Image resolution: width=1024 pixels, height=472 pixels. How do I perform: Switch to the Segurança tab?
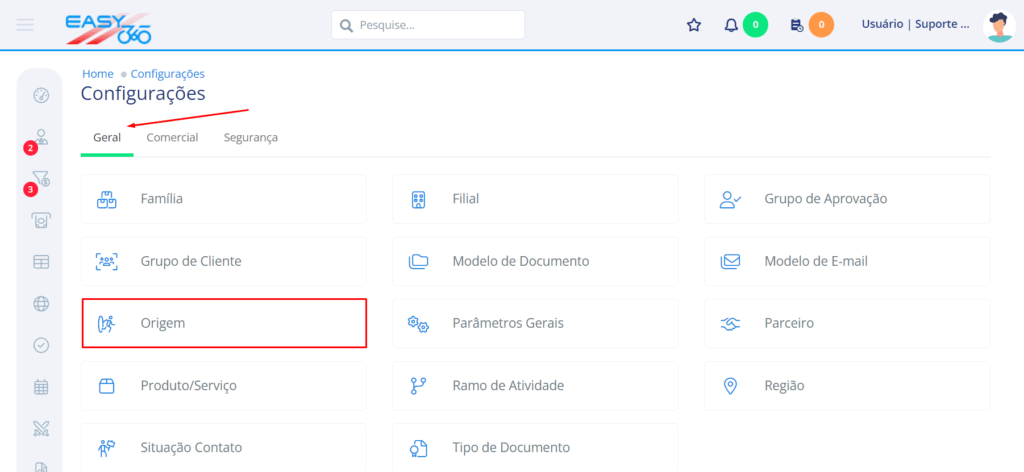point(251,138)
